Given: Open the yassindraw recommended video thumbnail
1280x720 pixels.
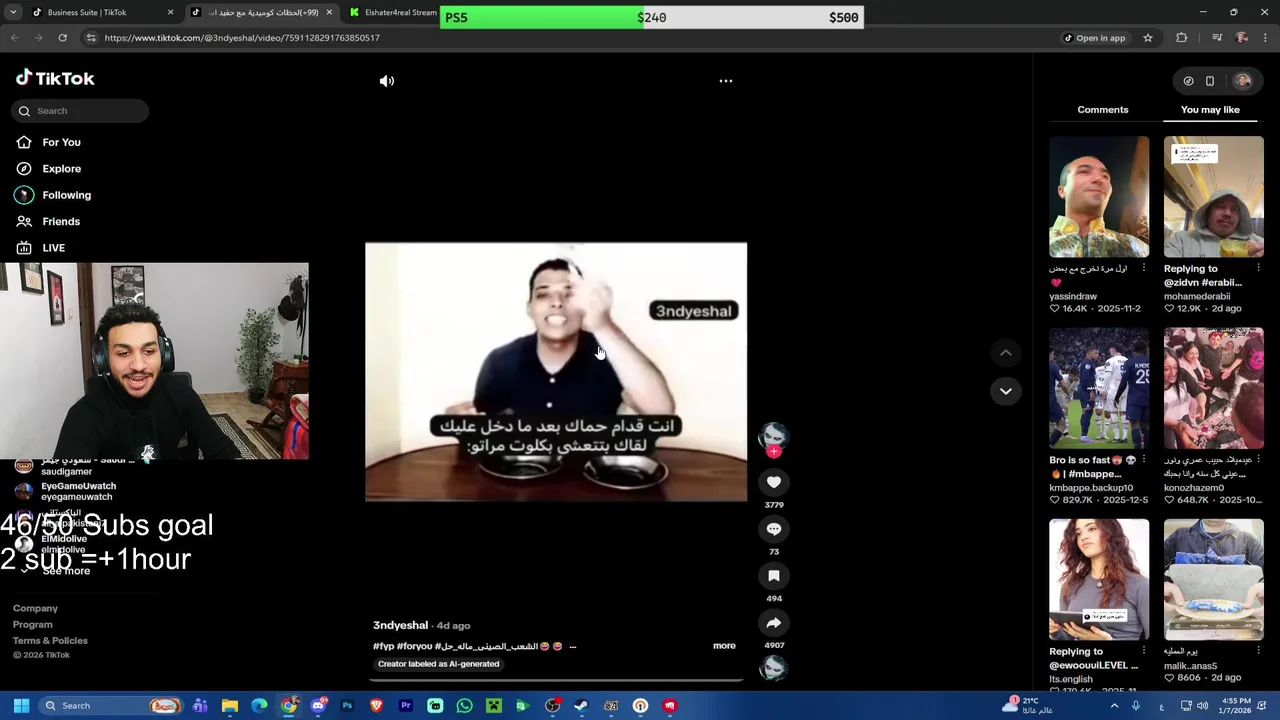Looking at the screenshot, I should [x=1099, y=197].
